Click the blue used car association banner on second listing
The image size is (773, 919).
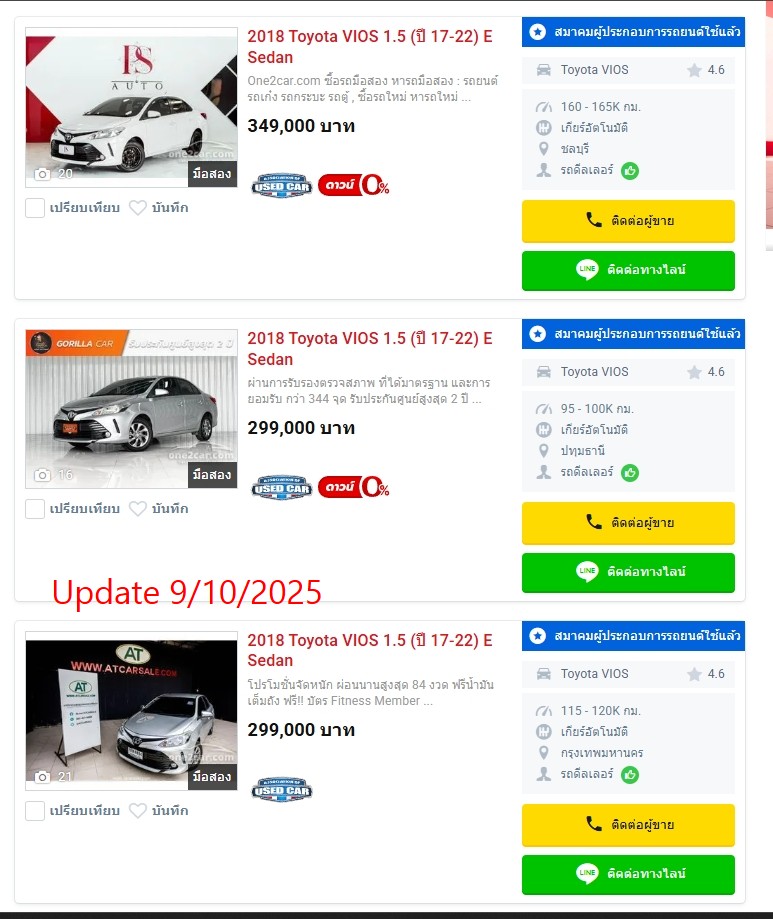634,334
